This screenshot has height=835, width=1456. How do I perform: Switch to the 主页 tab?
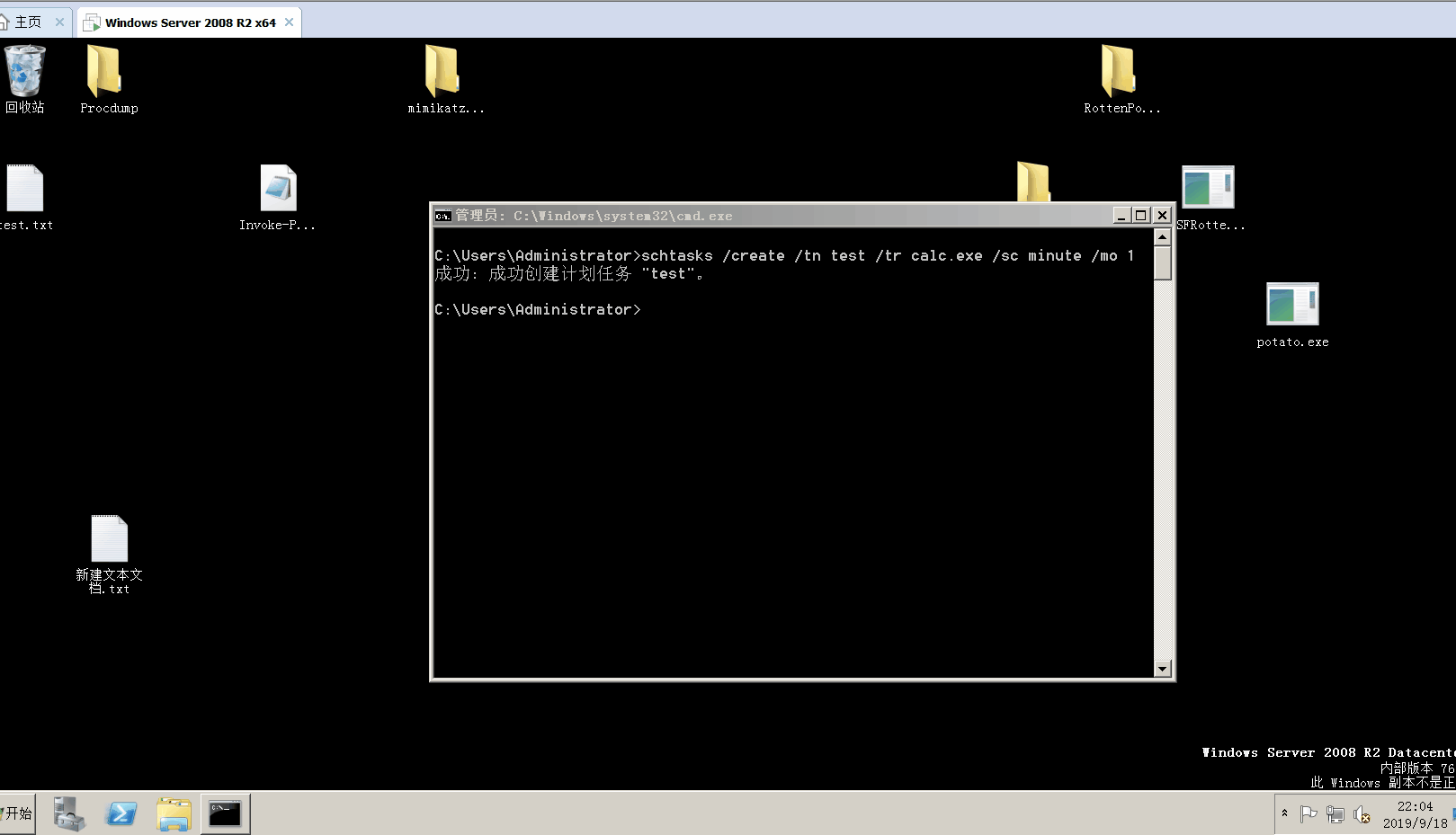pos(28,22)
